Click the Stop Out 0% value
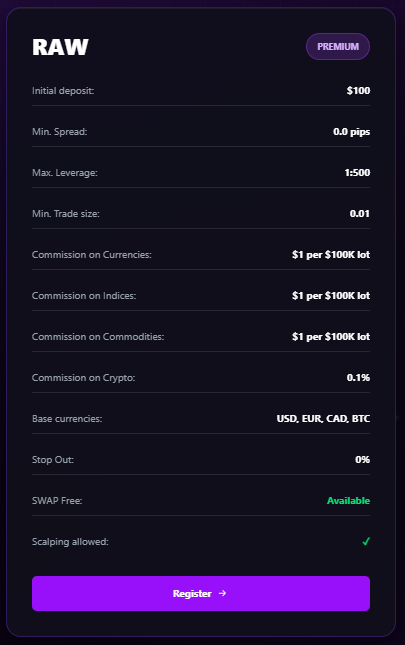The image size is (405, 645). (362, 459)
